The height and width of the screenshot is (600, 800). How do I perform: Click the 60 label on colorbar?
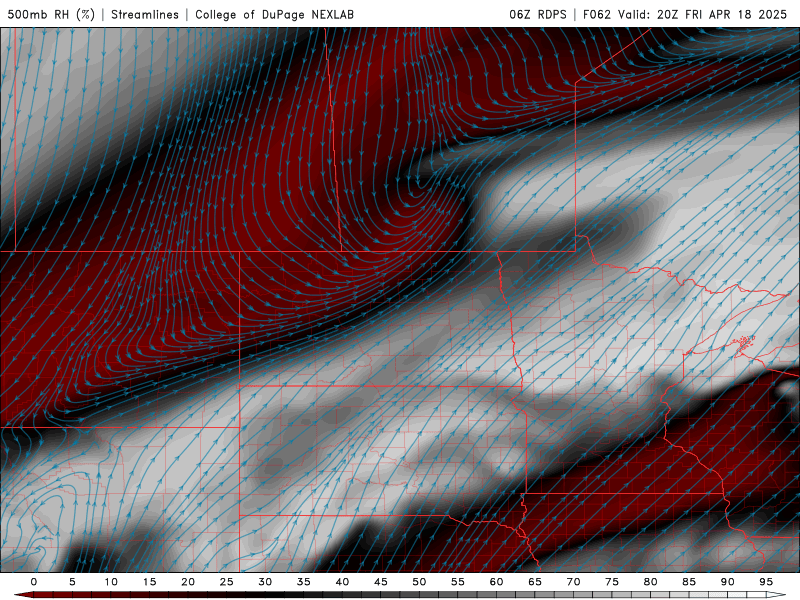click(496, 582)
